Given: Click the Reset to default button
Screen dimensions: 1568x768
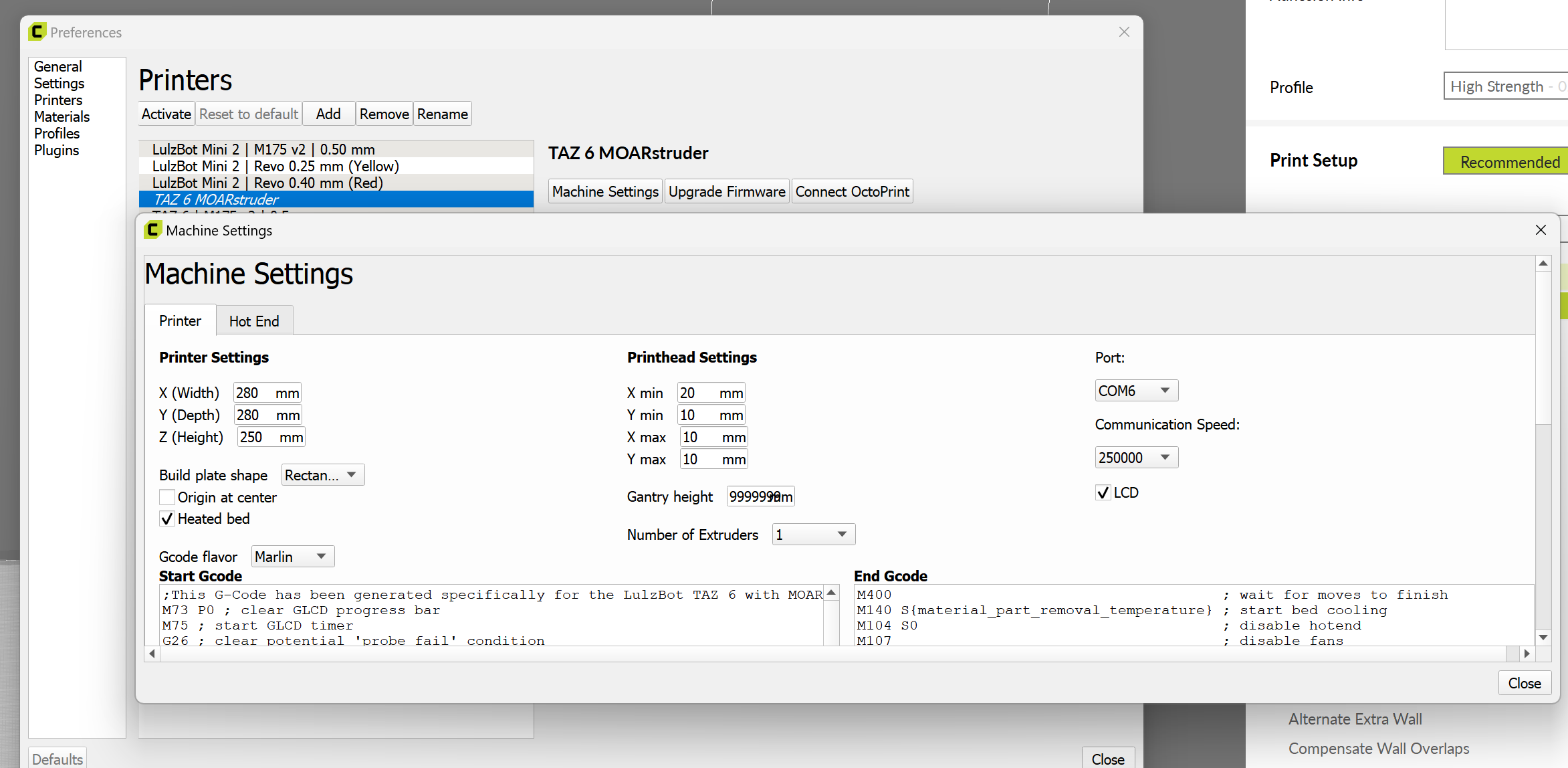Looking at the screenshot, I should (x=249, y=114).
